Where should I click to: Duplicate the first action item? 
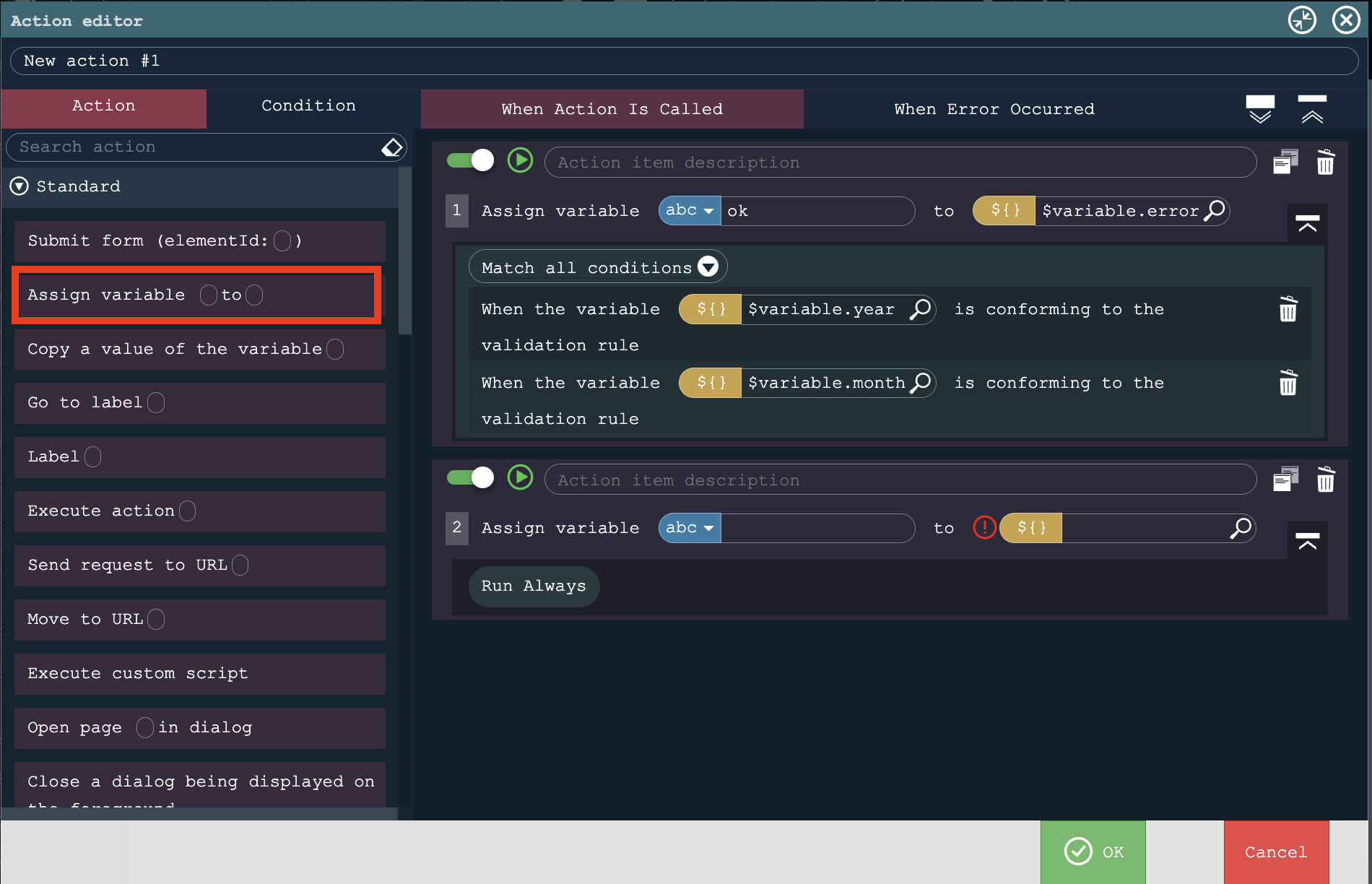click(1285, 162)
